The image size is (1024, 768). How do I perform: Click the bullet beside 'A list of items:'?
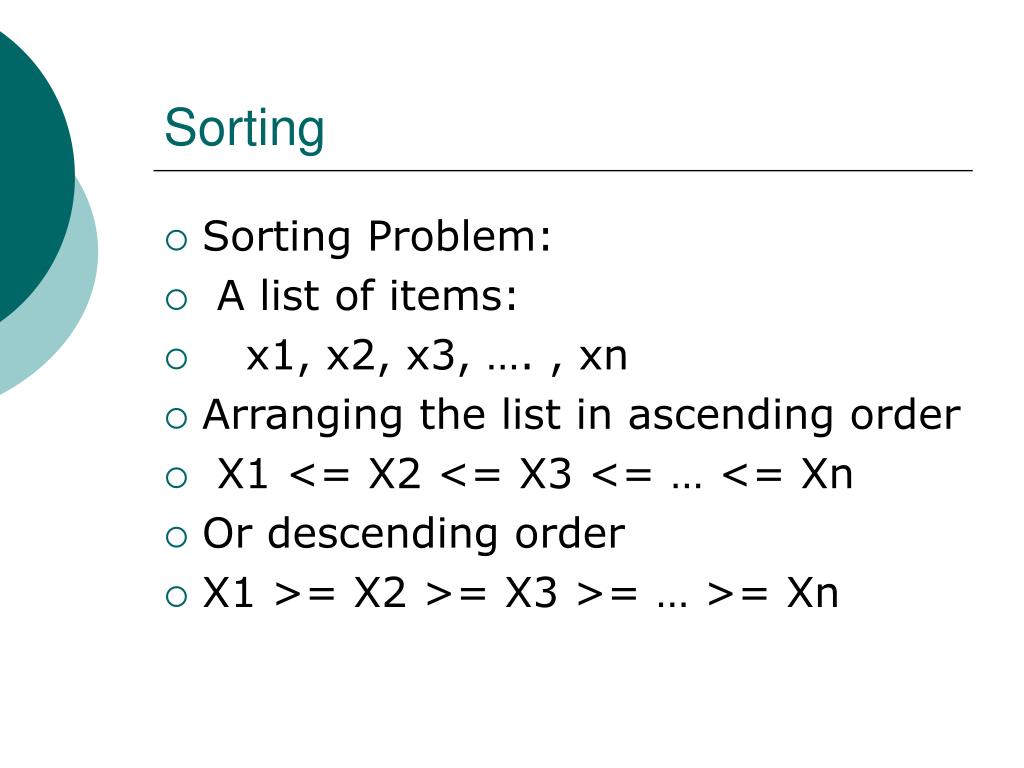pos(176,300)
